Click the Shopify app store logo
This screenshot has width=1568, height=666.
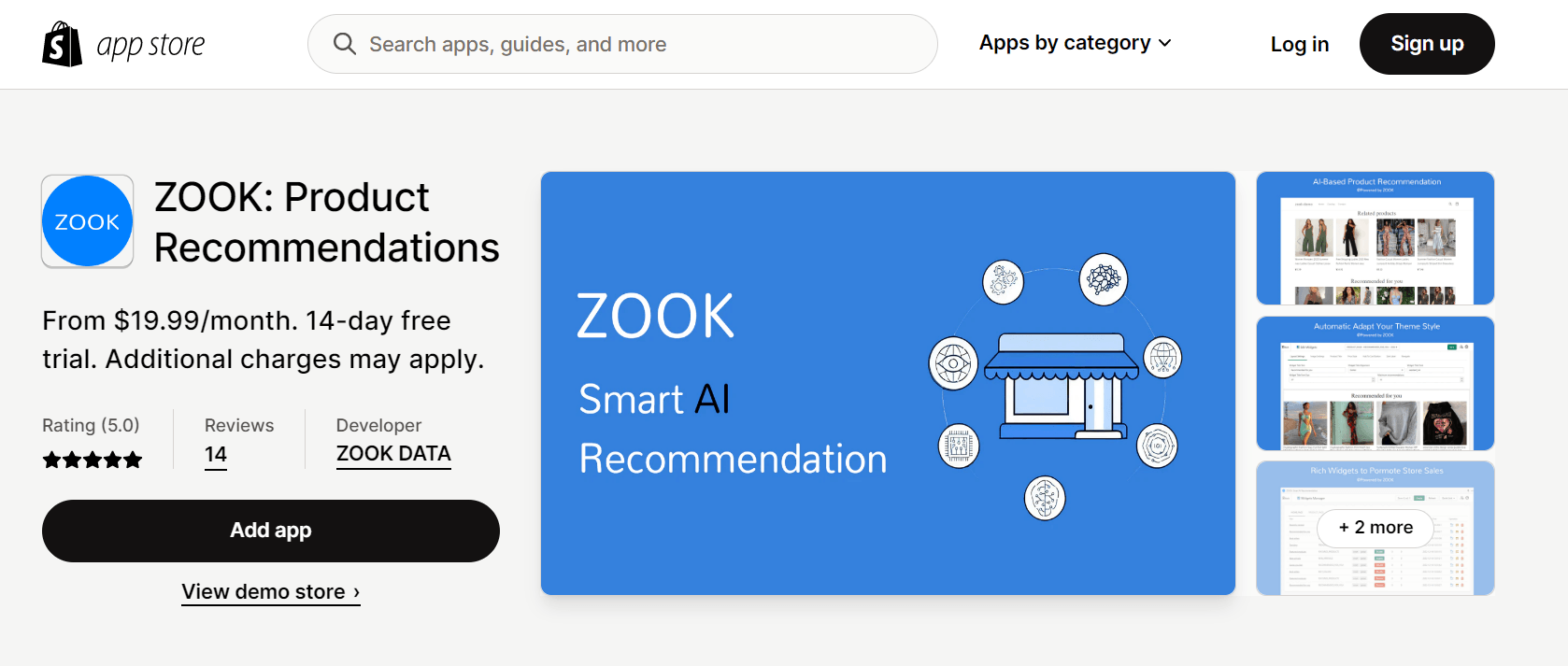tap(122, 43)
